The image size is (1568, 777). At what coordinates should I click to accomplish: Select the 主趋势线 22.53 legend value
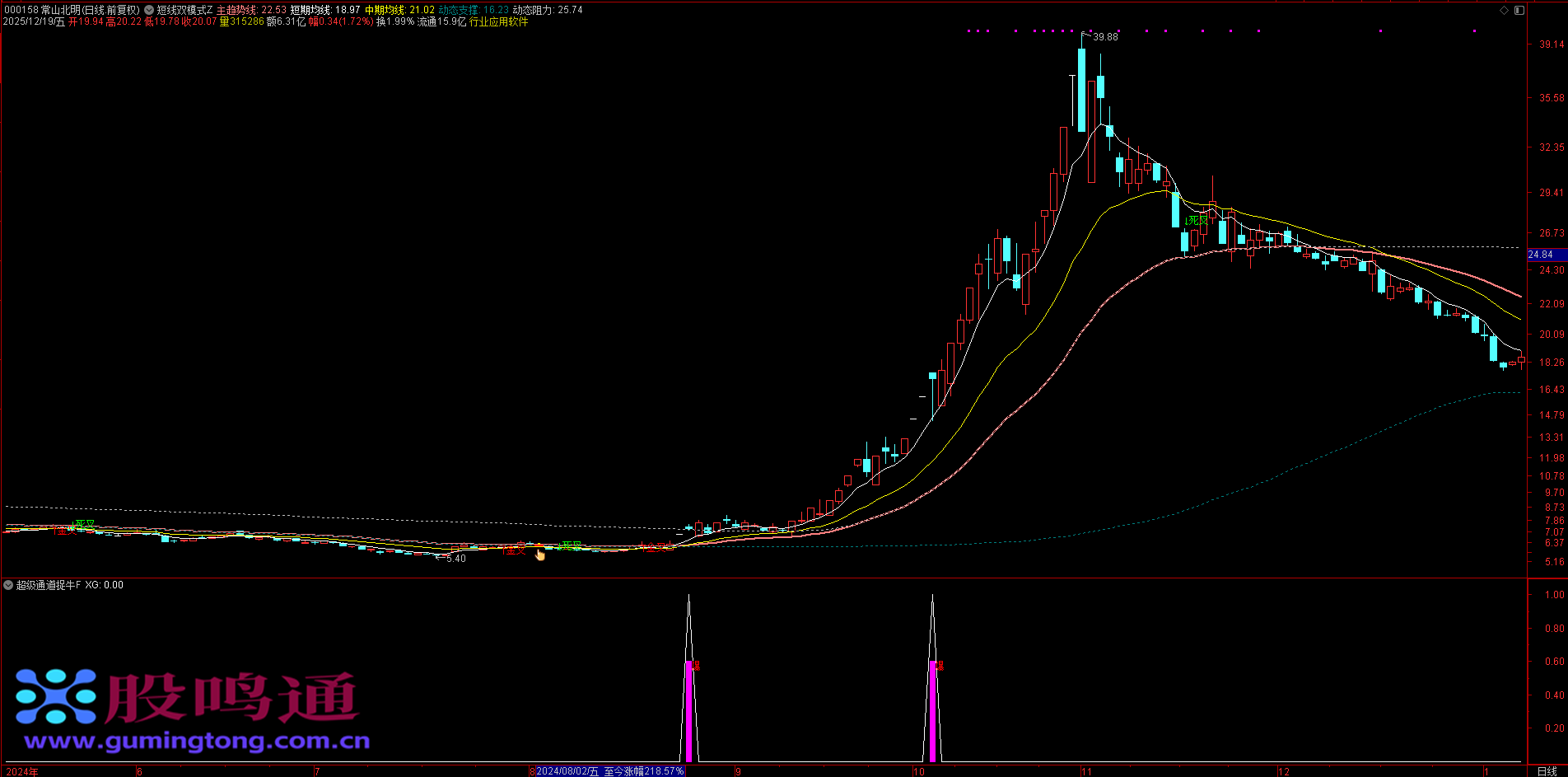click(x=251, y=10)
